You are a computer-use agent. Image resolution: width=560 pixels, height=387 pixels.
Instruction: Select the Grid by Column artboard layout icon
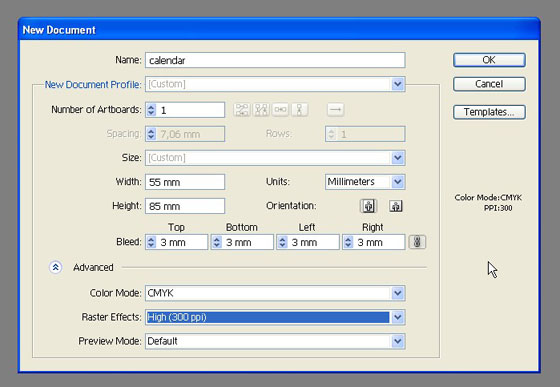tap(261, 110)
